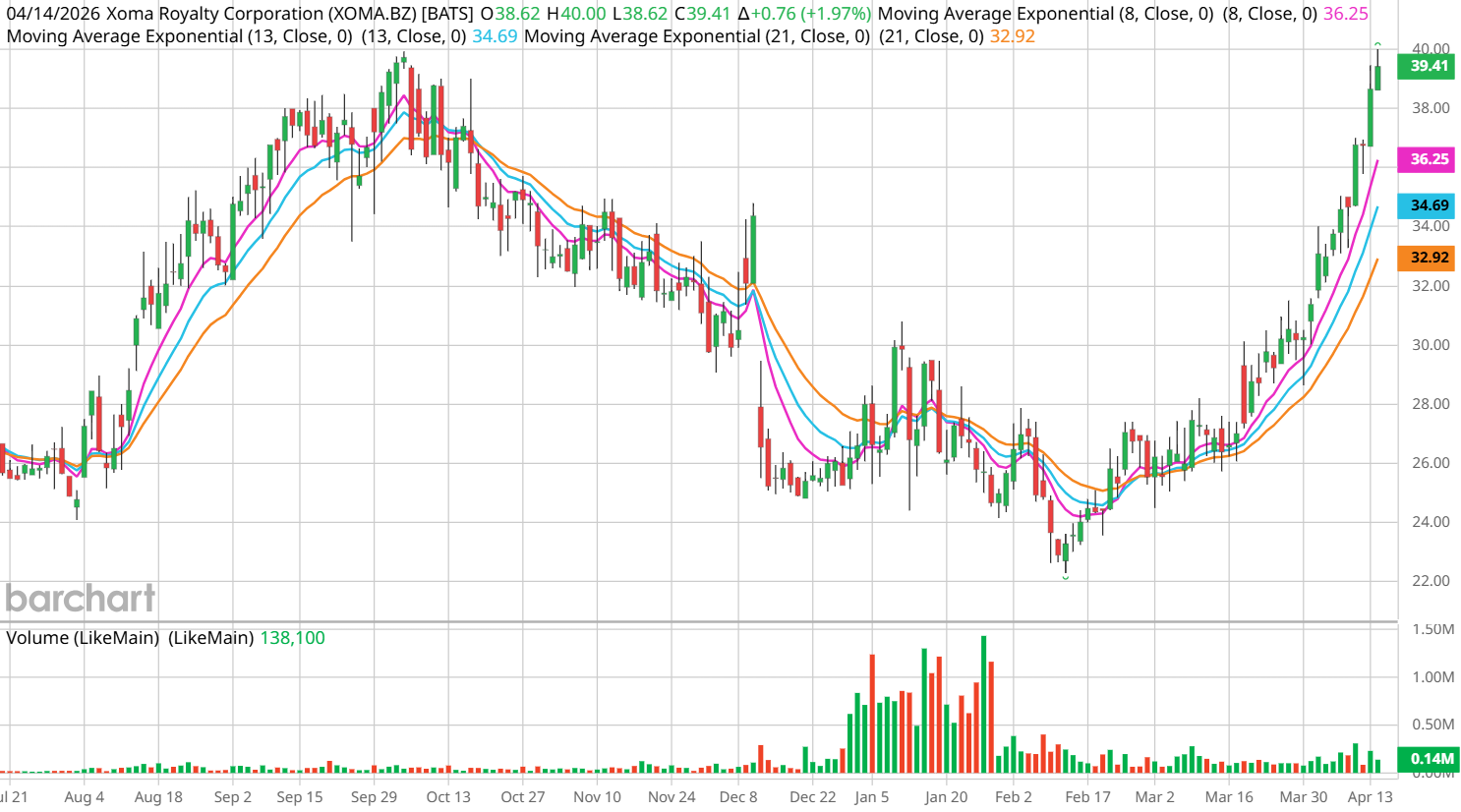Screen dimensions: 1461x812
Task: Click the green 0.14M volume badge
Action: point(1431,759)
